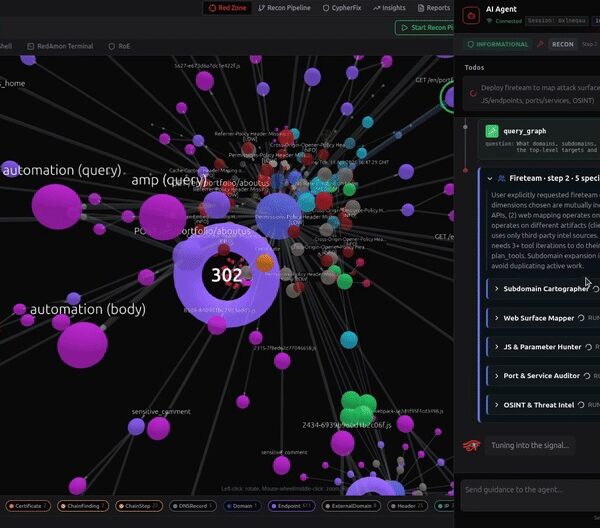Image resolution: width=600 pixels, height=528 pixels.
Task: Click the RECON mode badge
Action: tap(562, 44)
